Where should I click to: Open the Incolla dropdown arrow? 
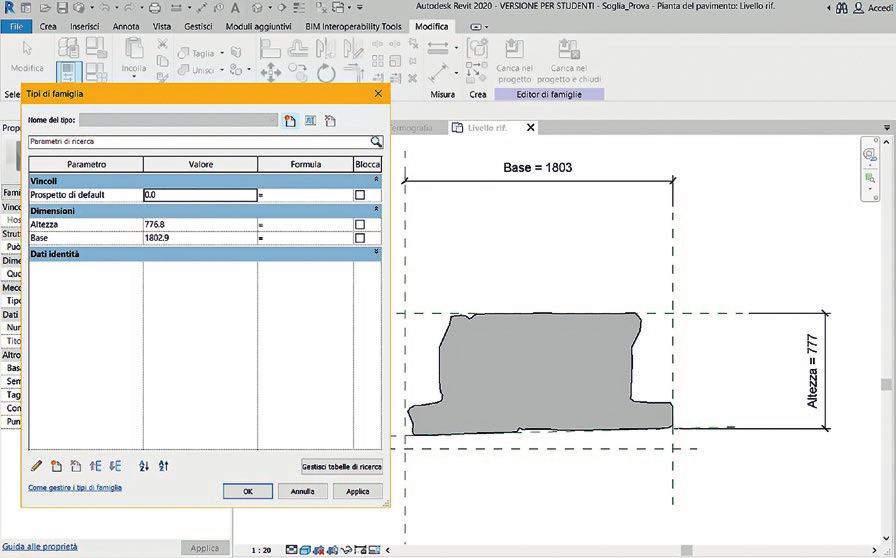(134, 77)
